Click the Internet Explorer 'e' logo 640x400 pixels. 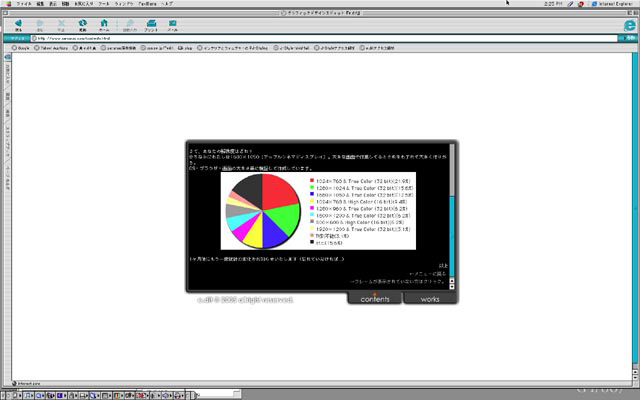point(630,25)
